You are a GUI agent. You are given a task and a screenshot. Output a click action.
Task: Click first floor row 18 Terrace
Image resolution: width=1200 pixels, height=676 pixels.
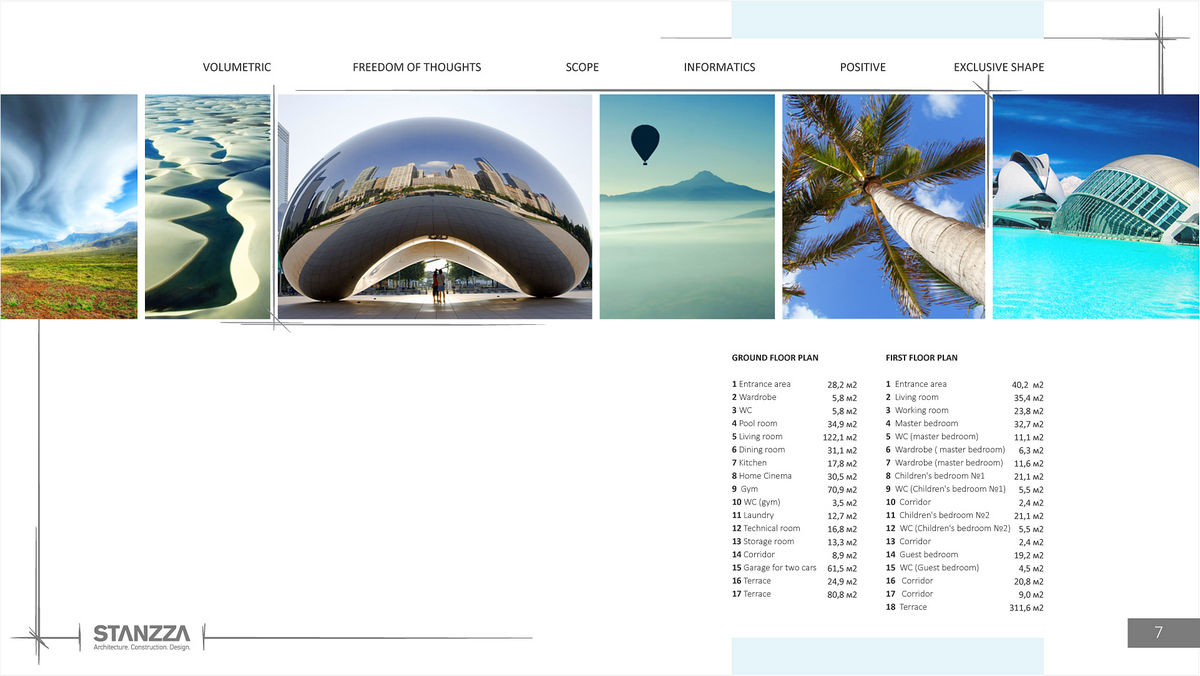(x=964, y=607)
